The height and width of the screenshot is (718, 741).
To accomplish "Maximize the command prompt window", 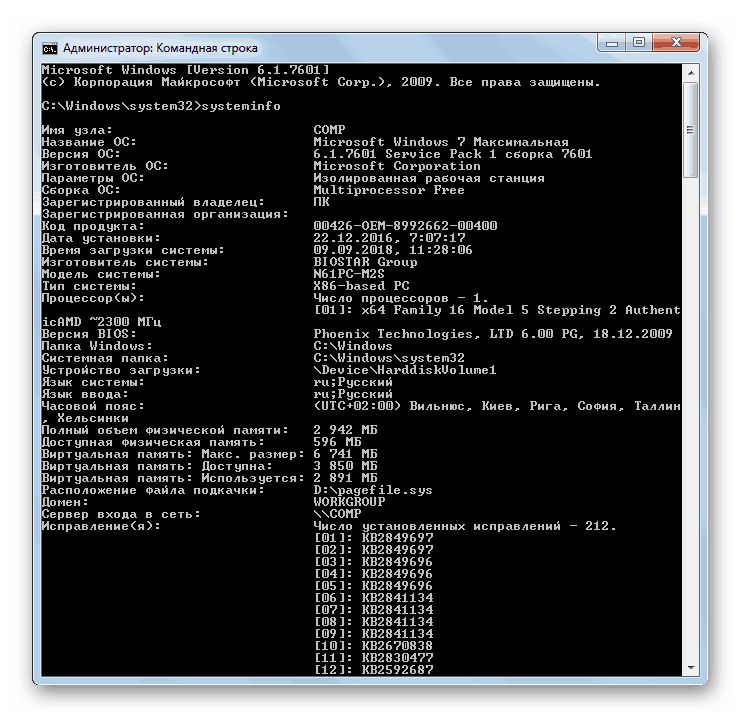I will click(x=640, y=44).
